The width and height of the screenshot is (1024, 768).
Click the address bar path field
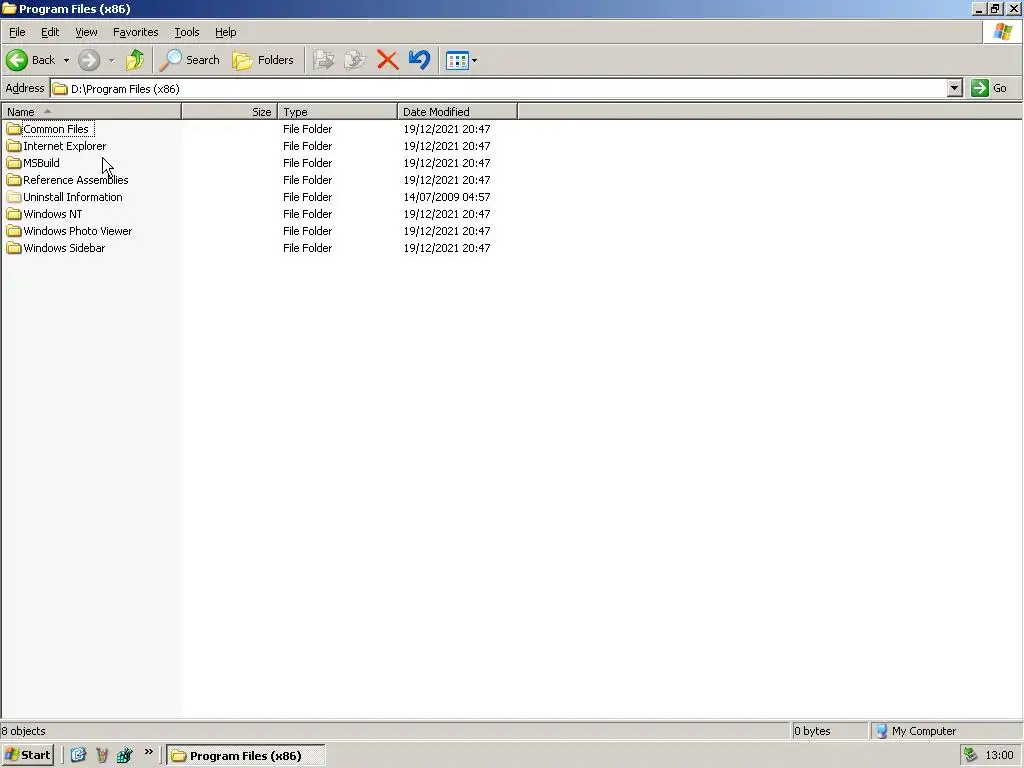tap(500, 88)
